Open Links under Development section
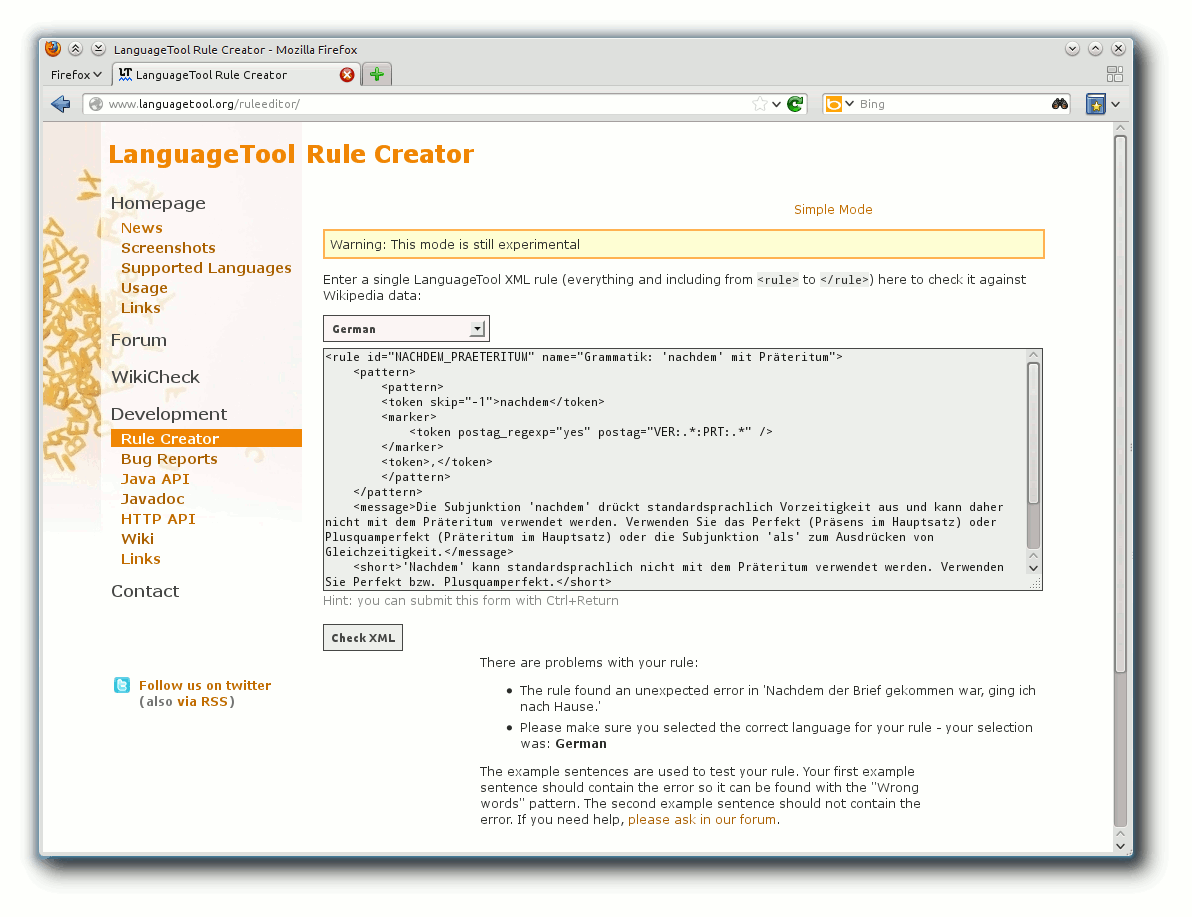The image size is (1192, 917). pyautogui.click(x=141, y=559)
